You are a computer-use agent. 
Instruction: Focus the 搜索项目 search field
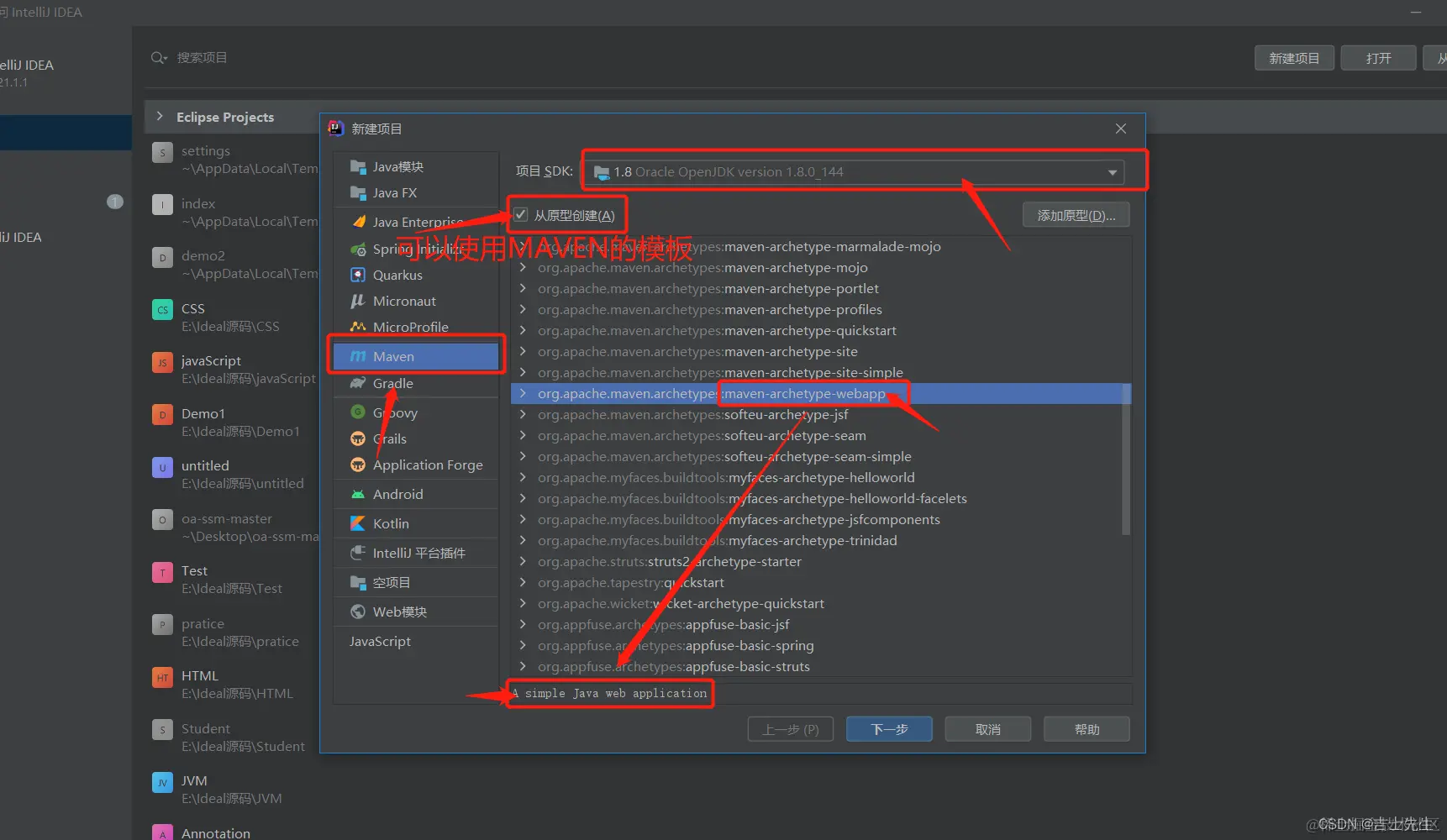coord(202,58)
